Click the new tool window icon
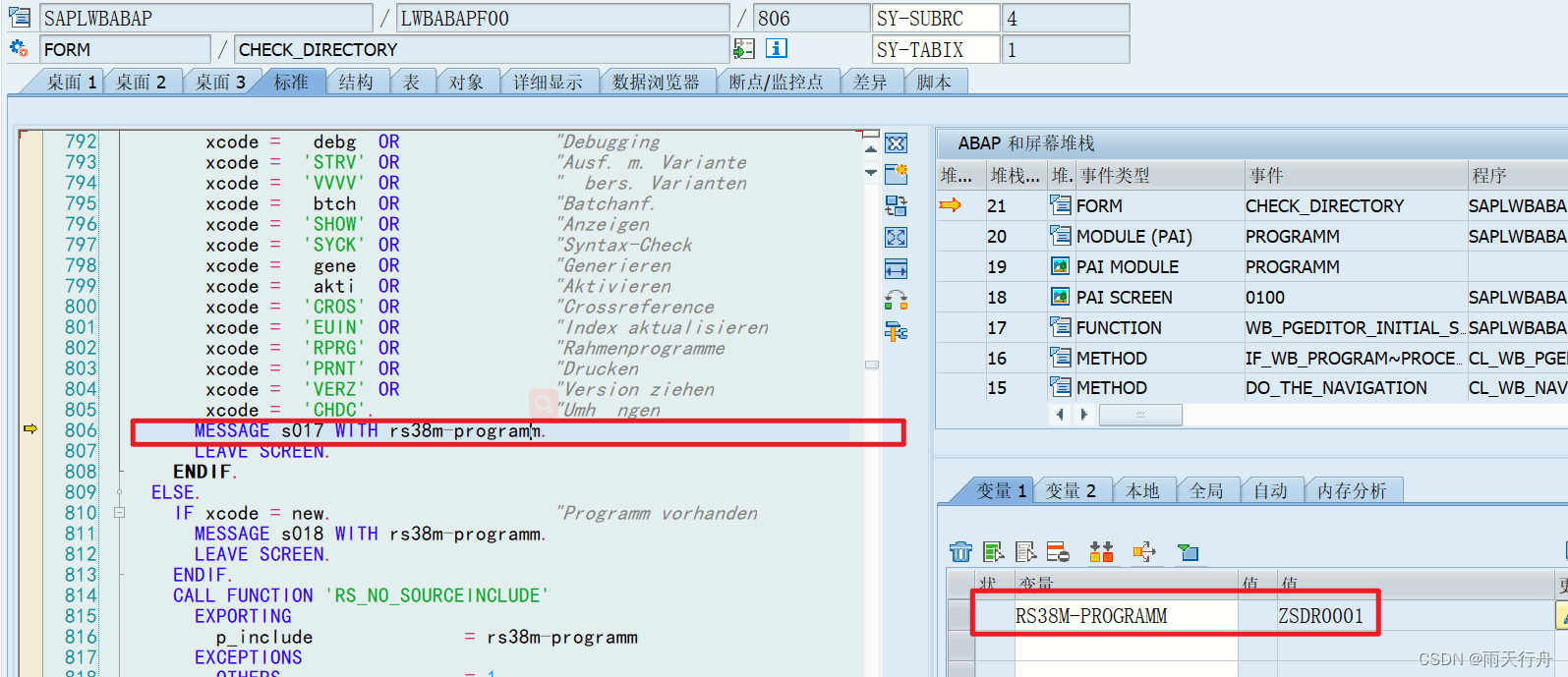The width and height of the screenshot is (1568, 677). [896, 175]
